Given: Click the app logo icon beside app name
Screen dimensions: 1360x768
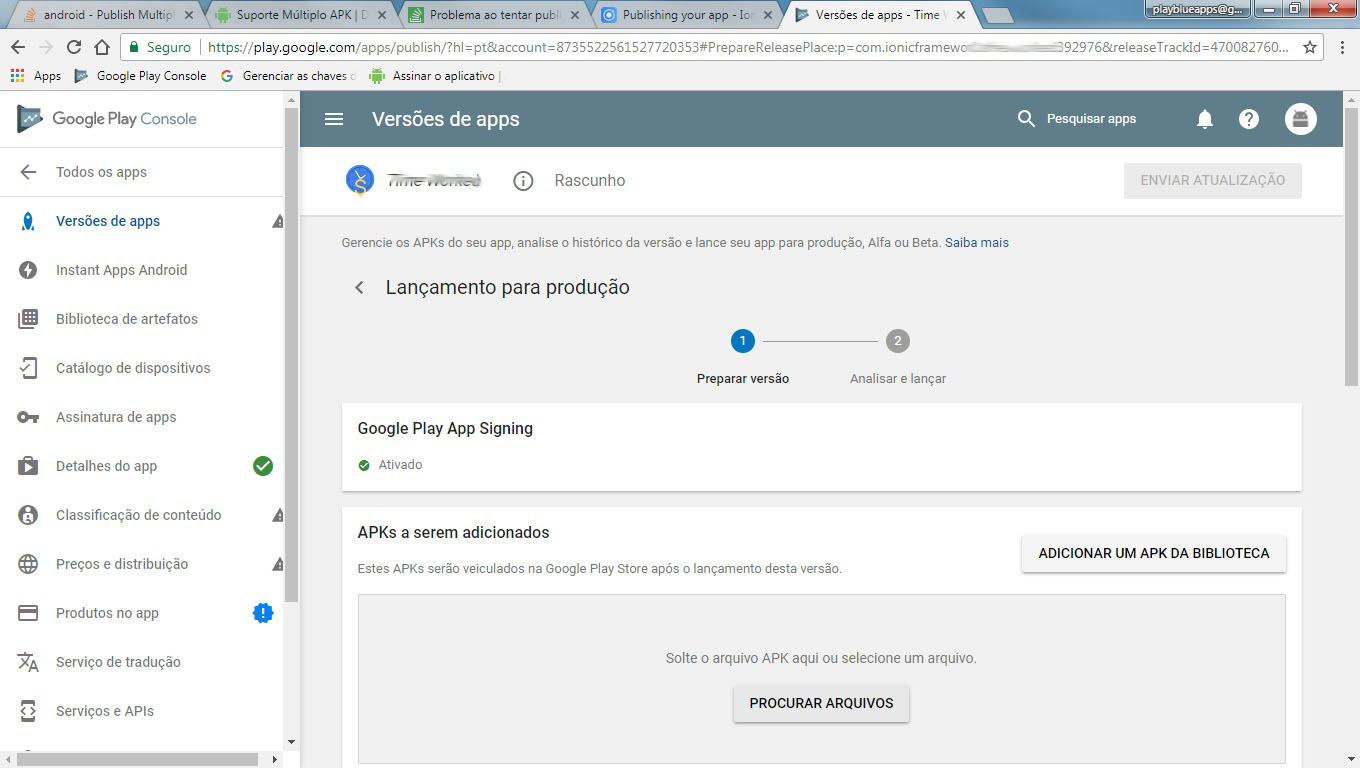Looking at the screenshot, I should click(x=360, y=180).
